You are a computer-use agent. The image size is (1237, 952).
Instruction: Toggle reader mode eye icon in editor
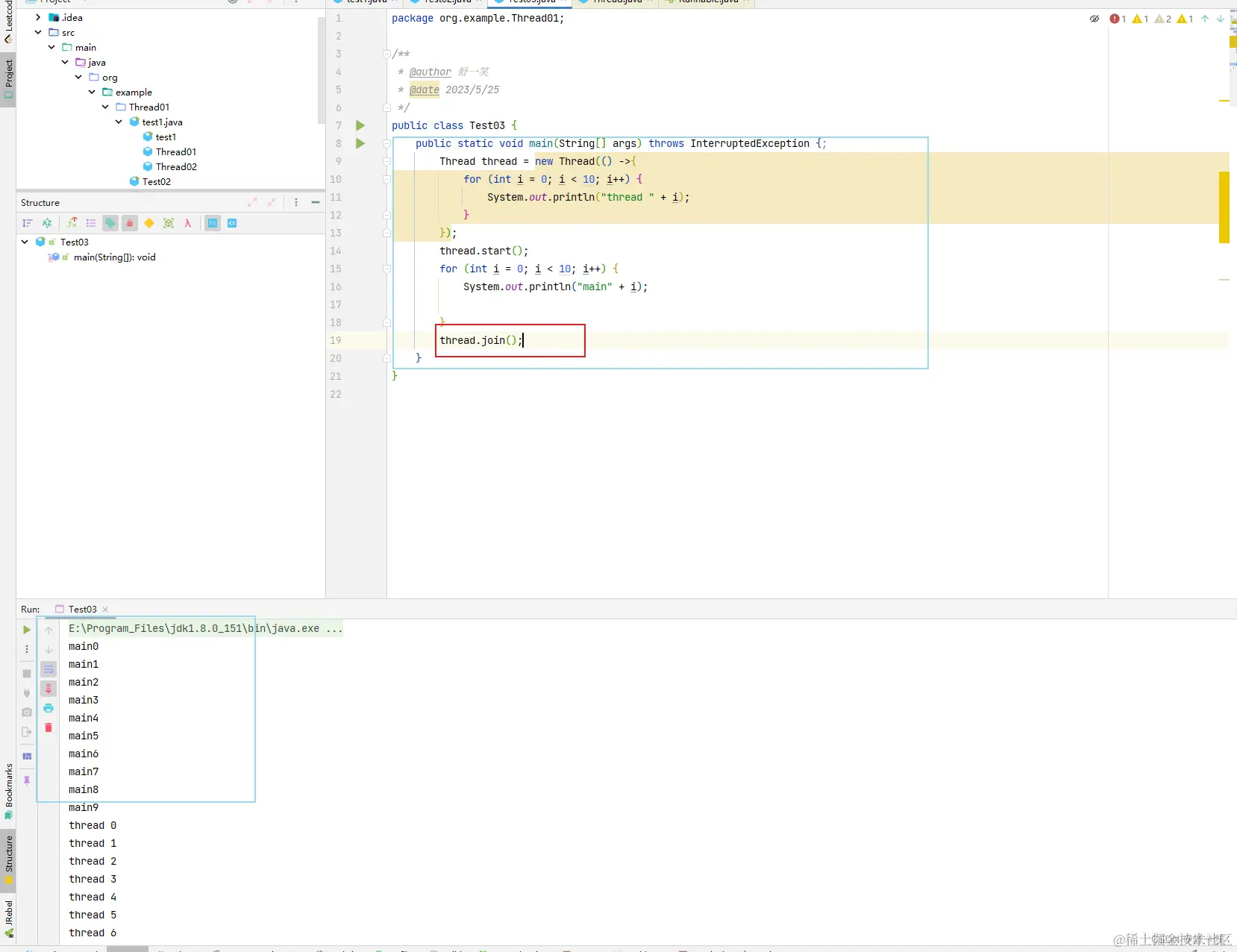[1094, 19]
